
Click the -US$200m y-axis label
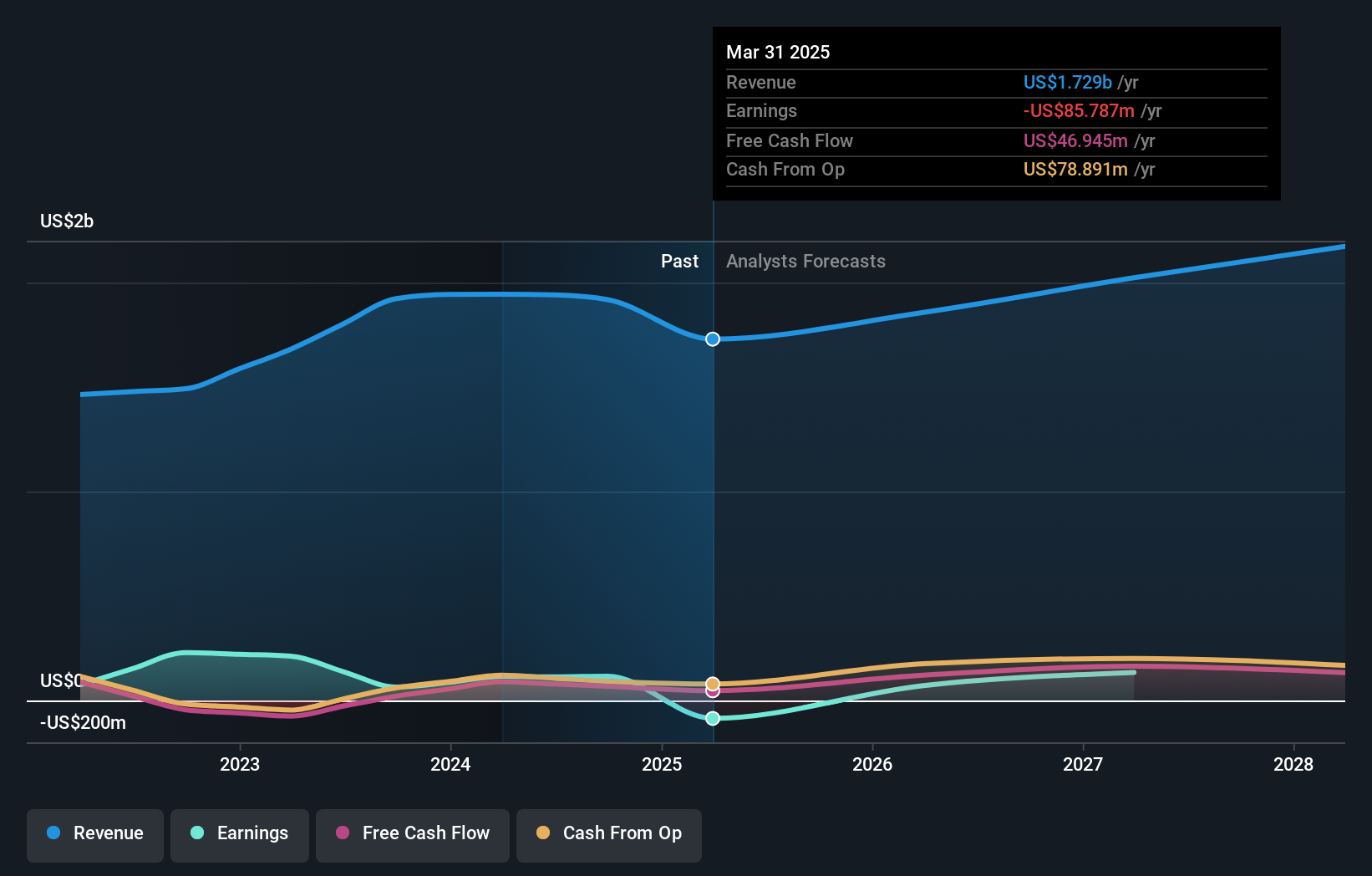tap(83, 722)
